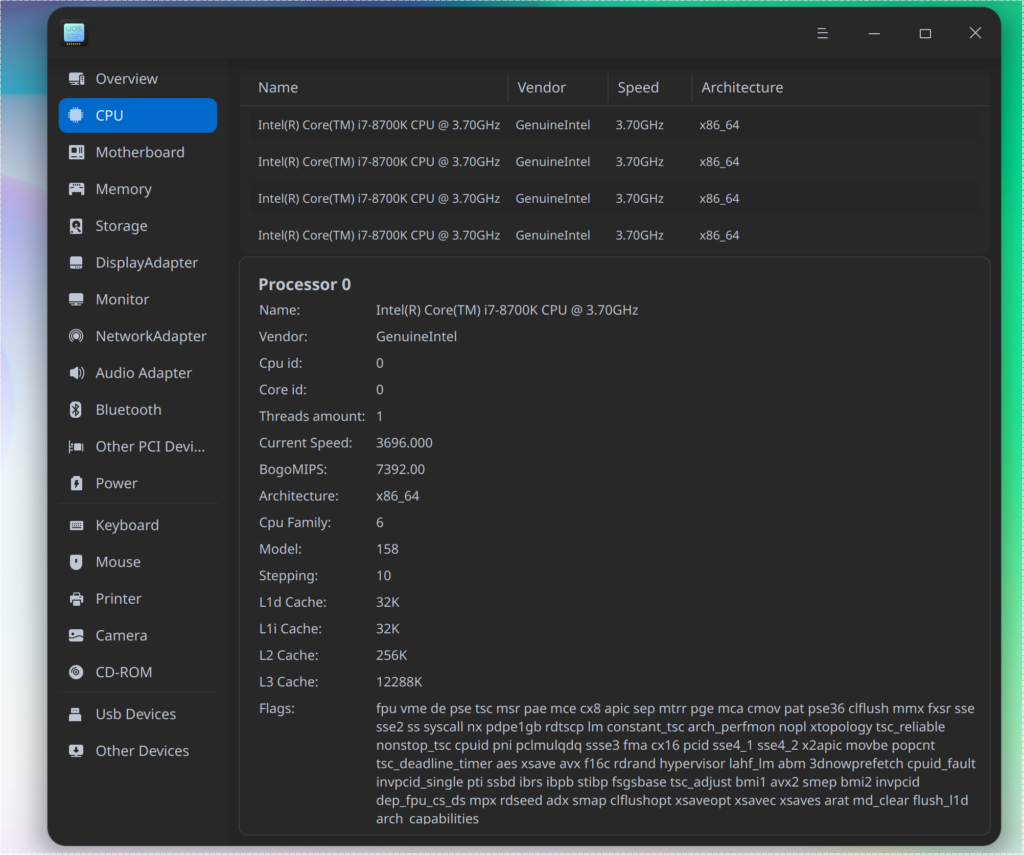Click the Device Manager app icon in the title bar
The image size is (1024, 855).
(74, 33)
